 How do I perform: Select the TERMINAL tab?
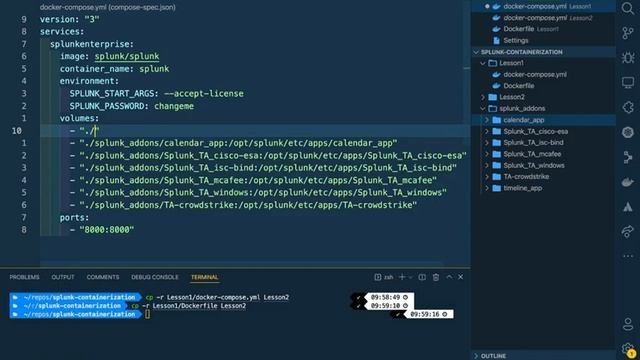point(204,277)
